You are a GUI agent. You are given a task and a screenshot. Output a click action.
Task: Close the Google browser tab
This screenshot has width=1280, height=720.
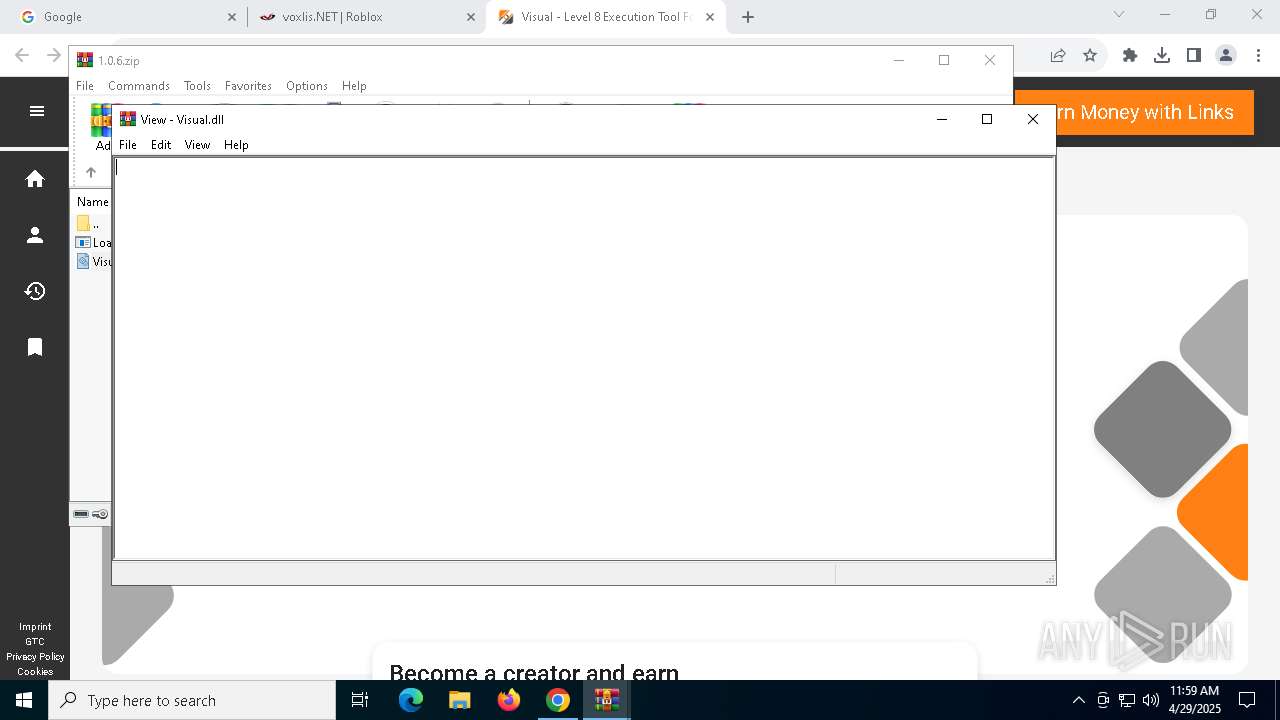tap(232, 17)
